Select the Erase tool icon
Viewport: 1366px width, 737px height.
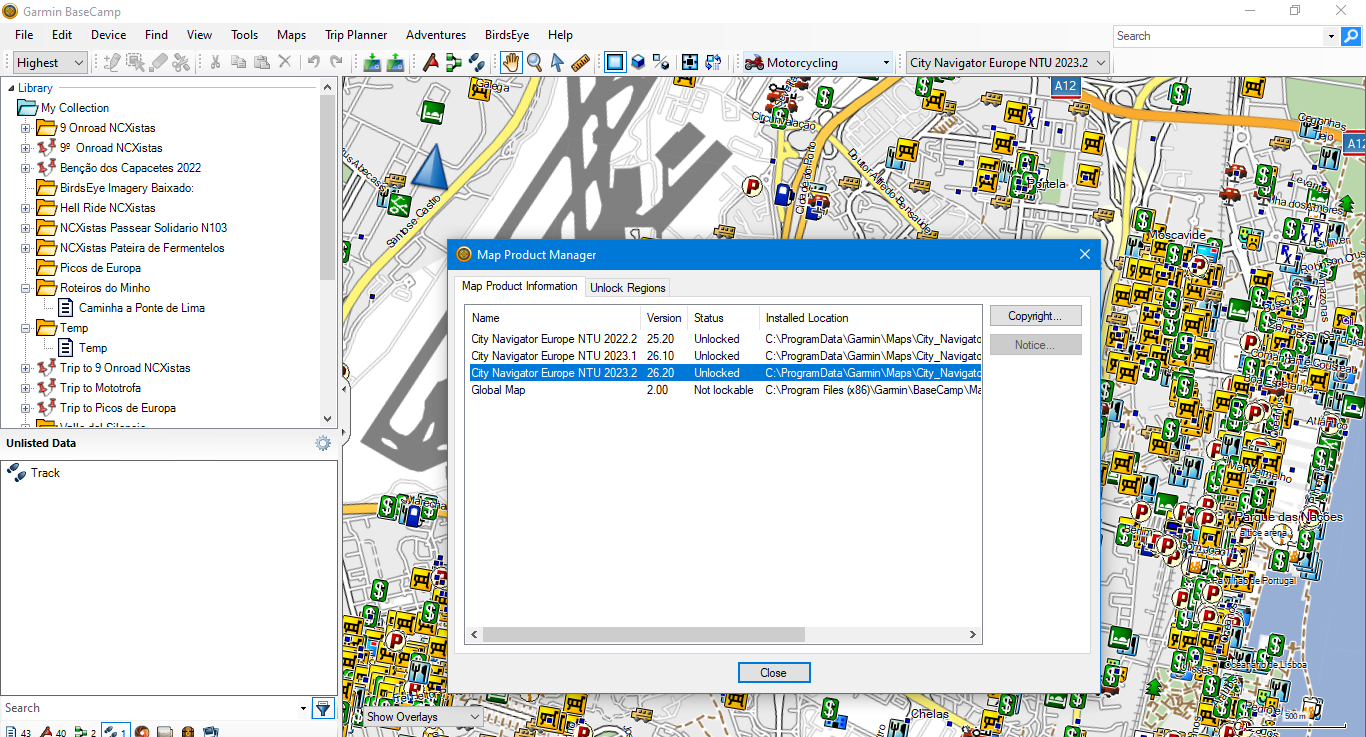157,62
